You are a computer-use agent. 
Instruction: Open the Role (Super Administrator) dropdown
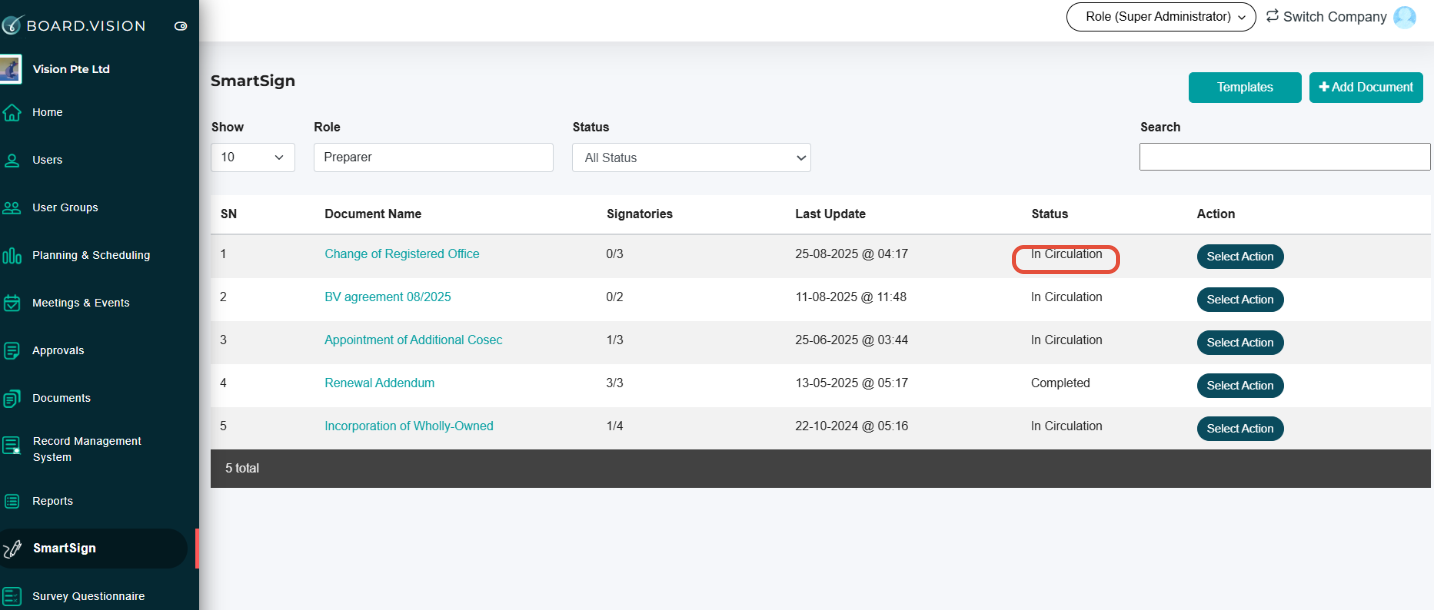1161,17
